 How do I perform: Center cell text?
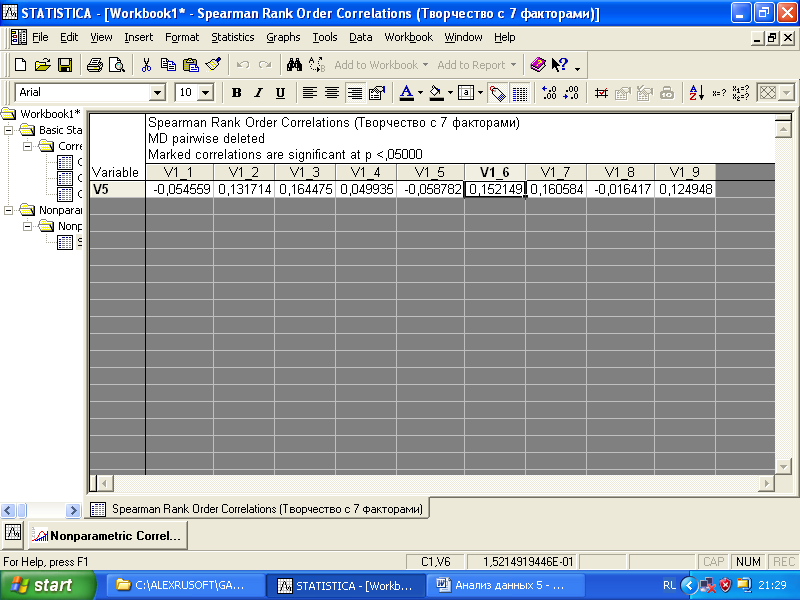pos(332,93)
